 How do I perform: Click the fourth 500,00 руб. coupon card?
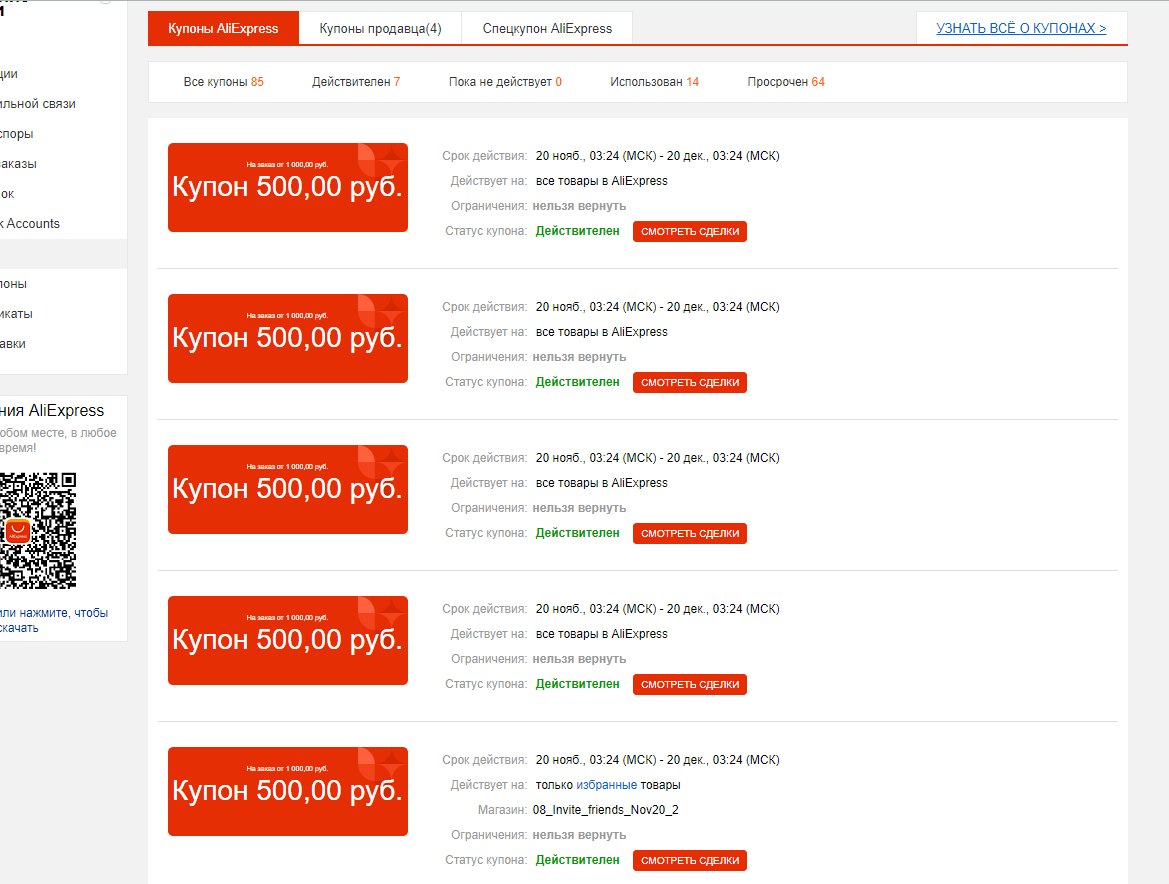(288, 640)
